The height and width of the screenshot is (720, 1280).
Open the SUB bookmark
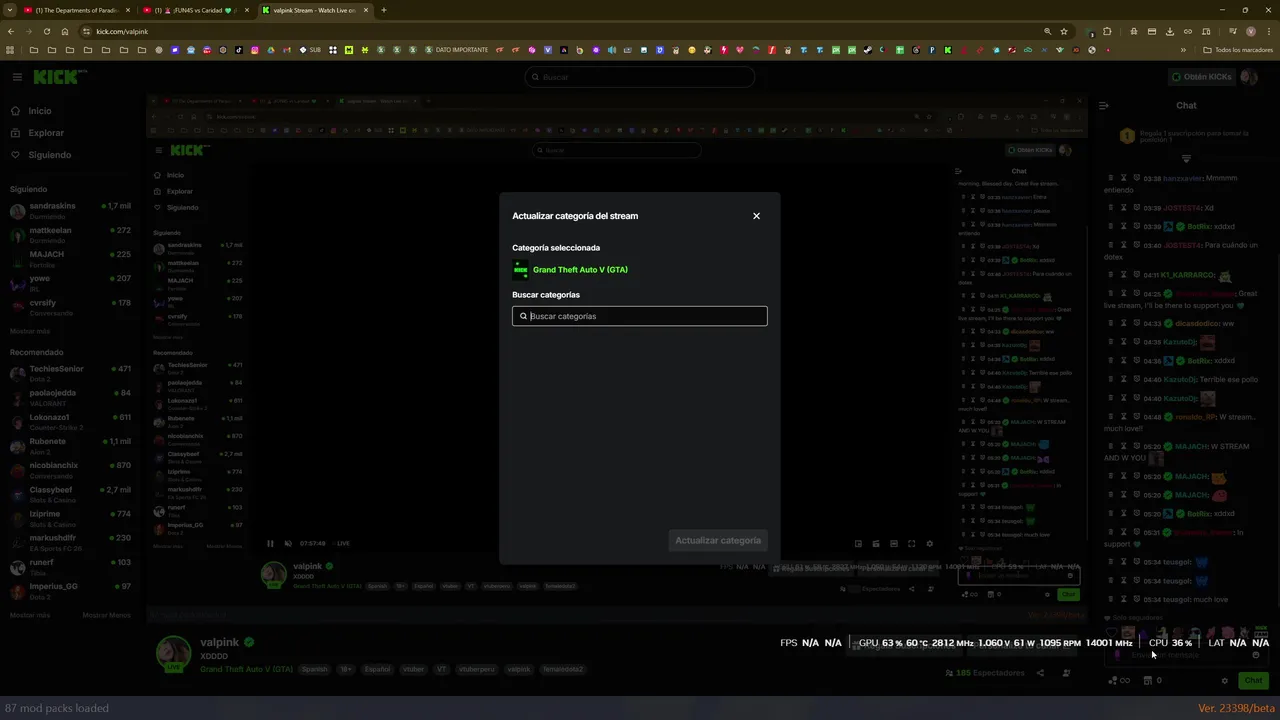(x=311, y=50)
